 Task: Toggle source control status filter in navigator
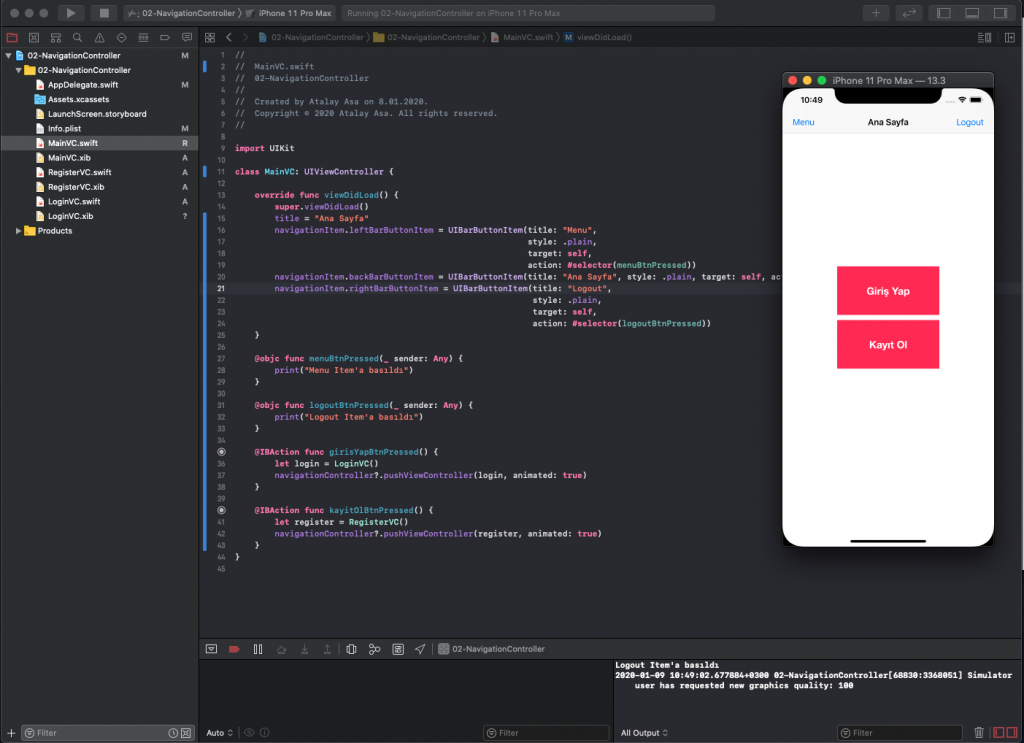[186, 733]
